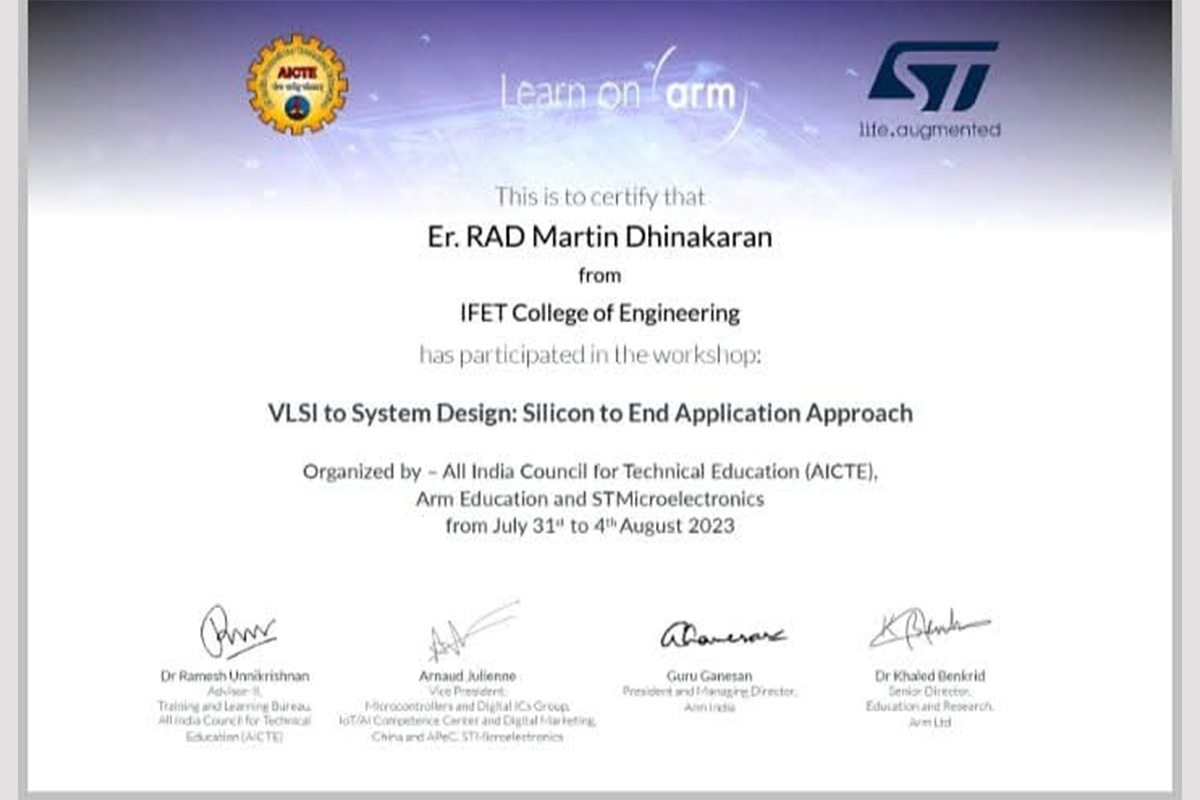Click the "This is to certify that" text
Screen dimensions: 1200x800
[600, 196]
